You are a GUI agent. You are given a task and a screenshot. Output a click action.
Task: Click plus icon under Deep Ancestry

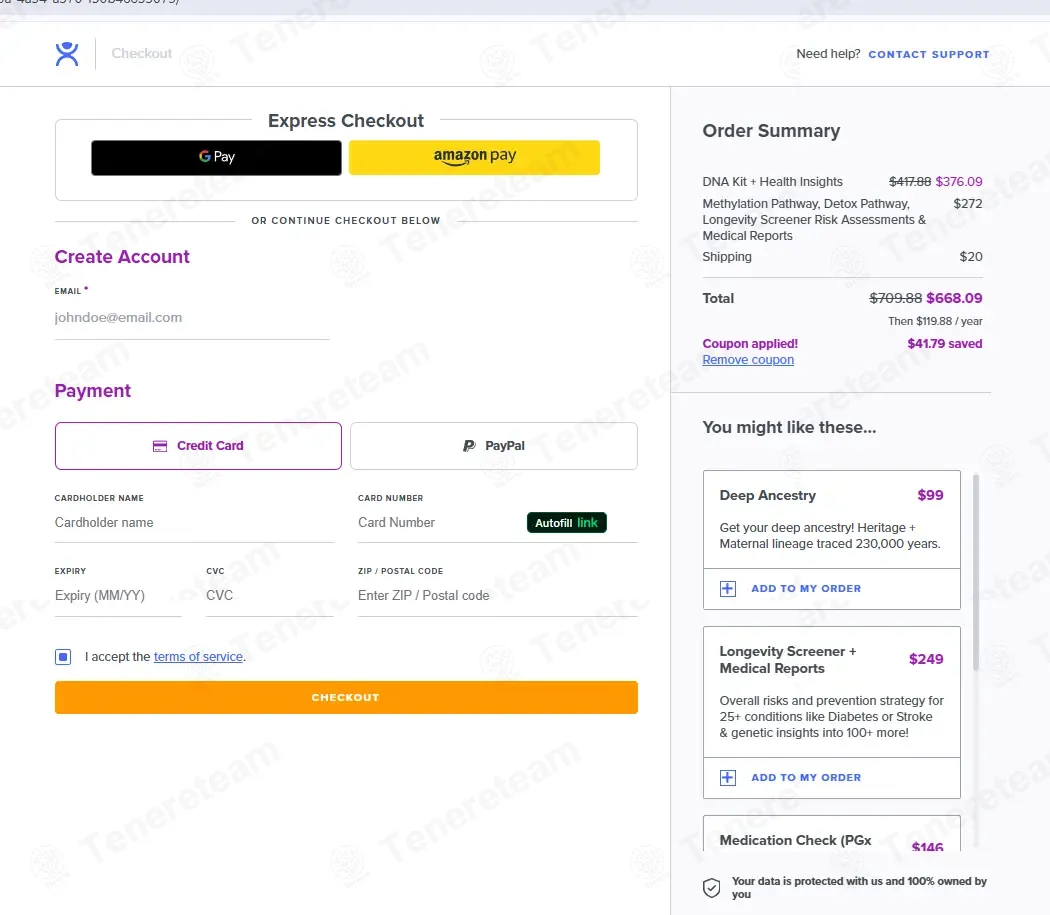point(728,589)
